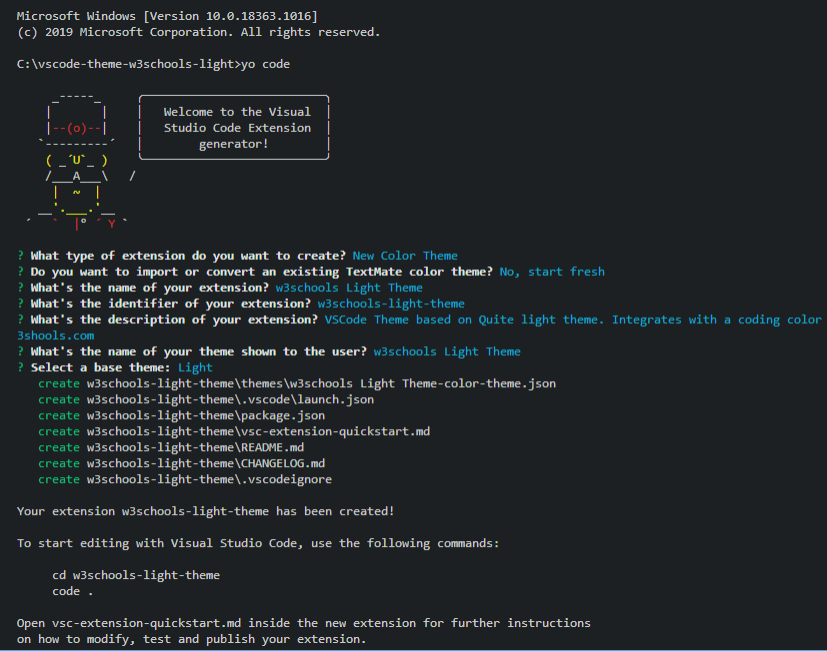
Task: Click the README.md create line
Action: tap(171, 447)
